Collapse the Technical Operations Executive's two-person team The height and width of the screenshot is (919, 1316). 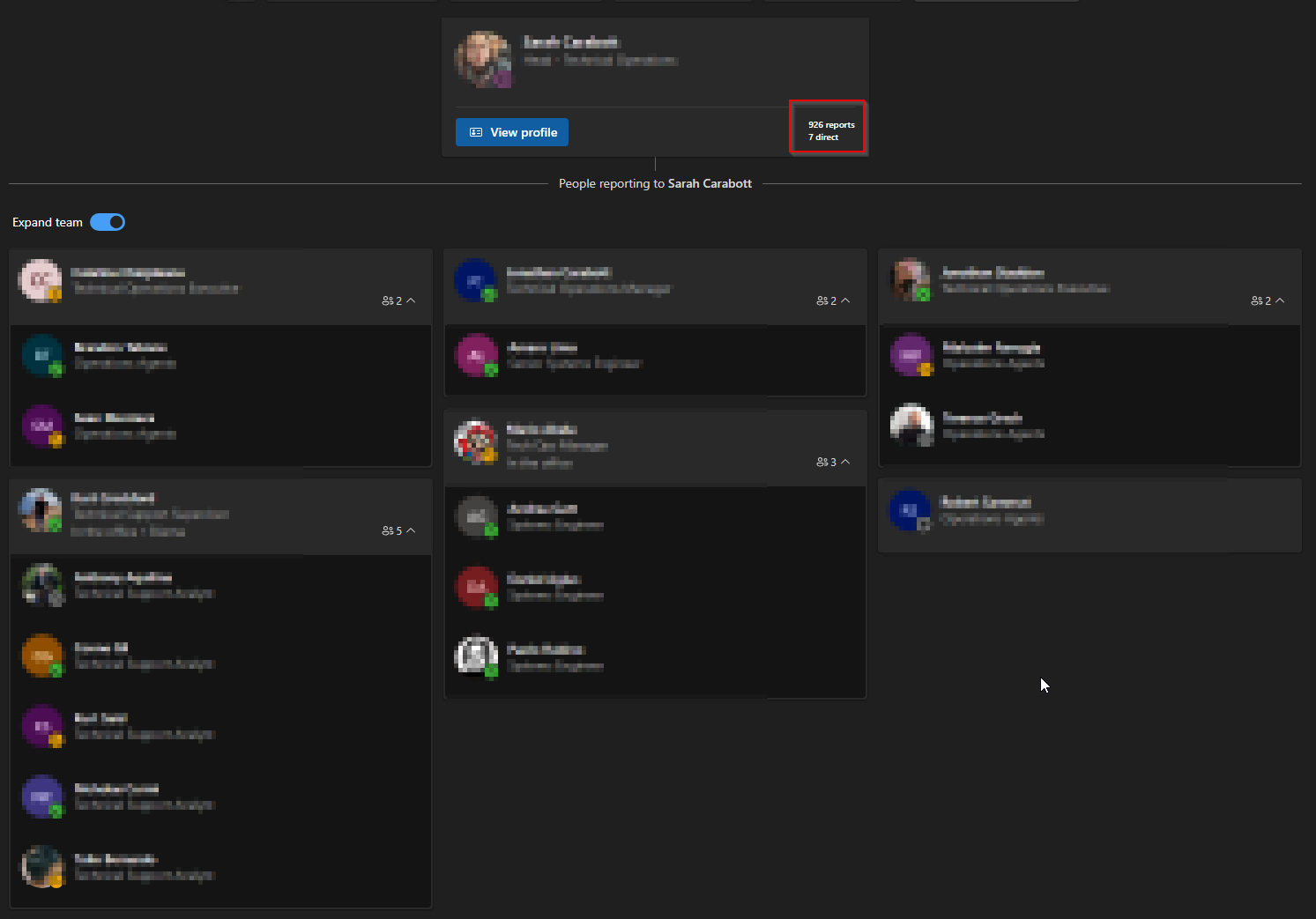[1278, 300]
